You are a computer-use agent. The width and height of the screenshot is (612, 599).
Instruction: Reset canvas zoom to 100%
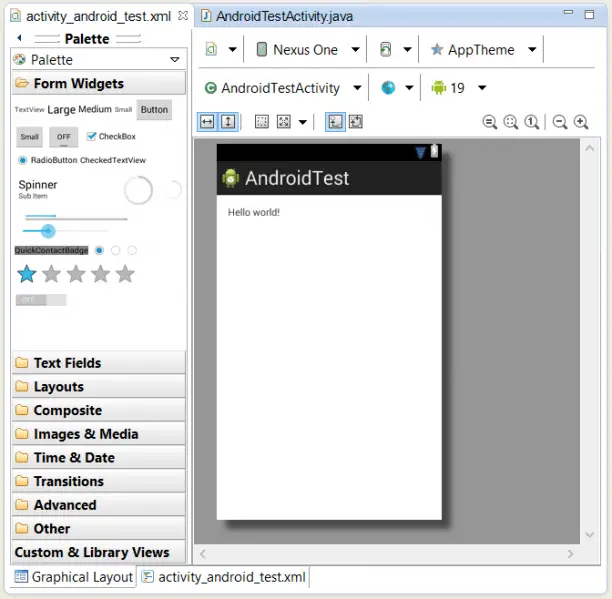(x=532, y=122)
